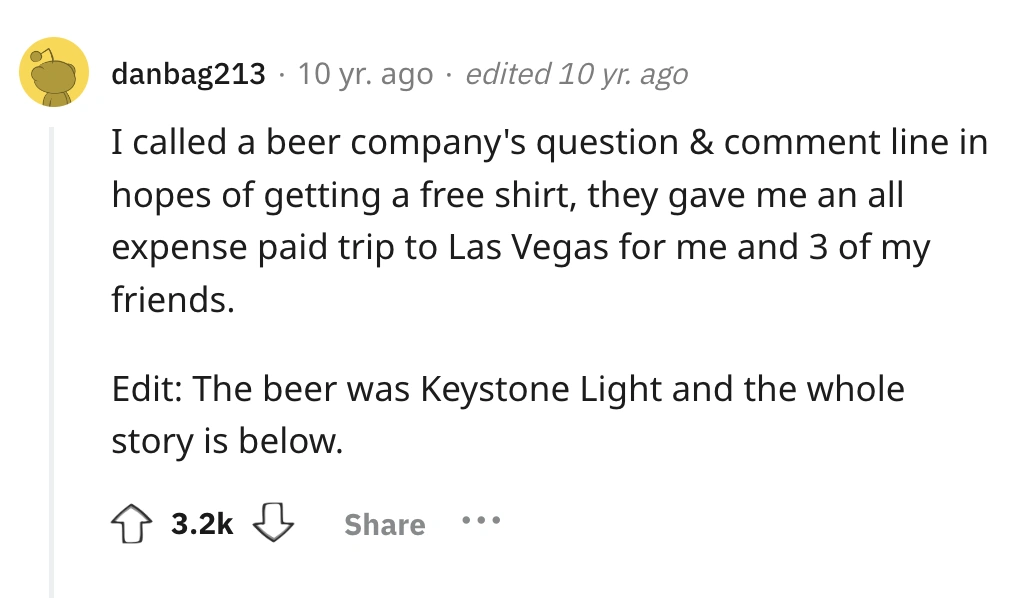
Task: Click the words "Keystone Light" in the edit
Action: pos(542,388)
